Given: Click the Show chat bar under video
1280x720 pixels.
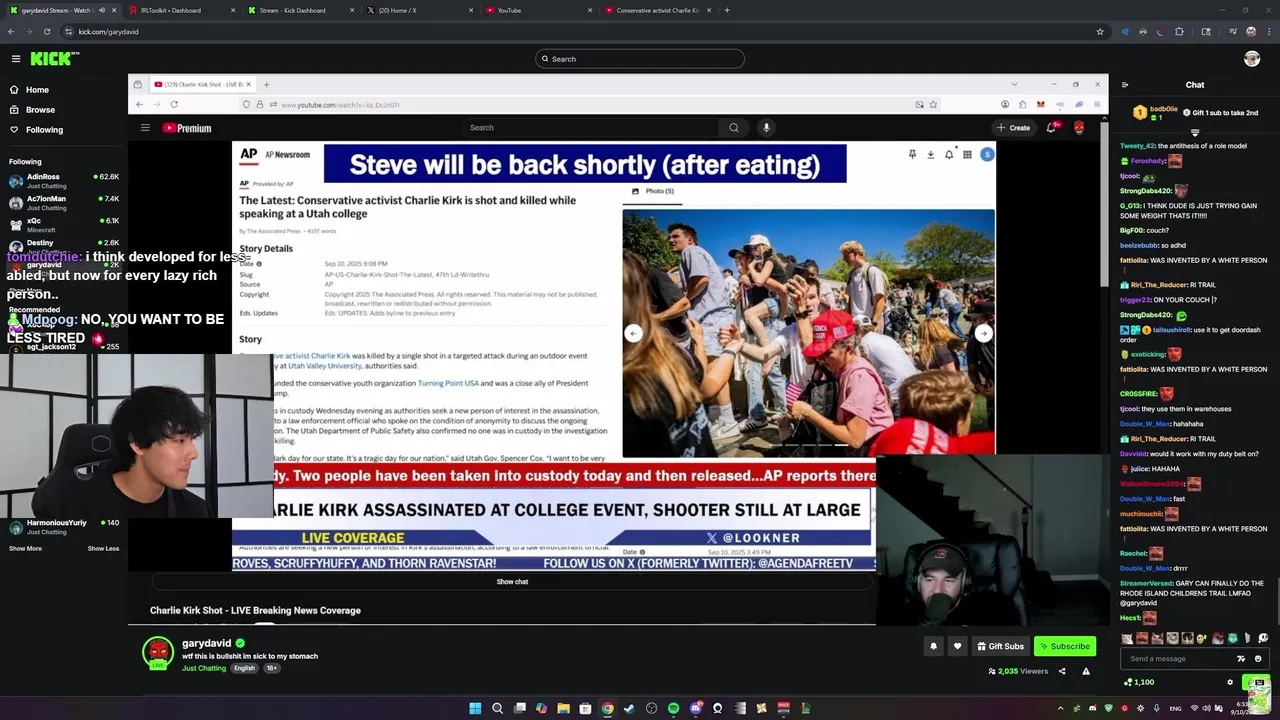Looking at the screenshot, I should pyautogui.click(x=512, y=582).
